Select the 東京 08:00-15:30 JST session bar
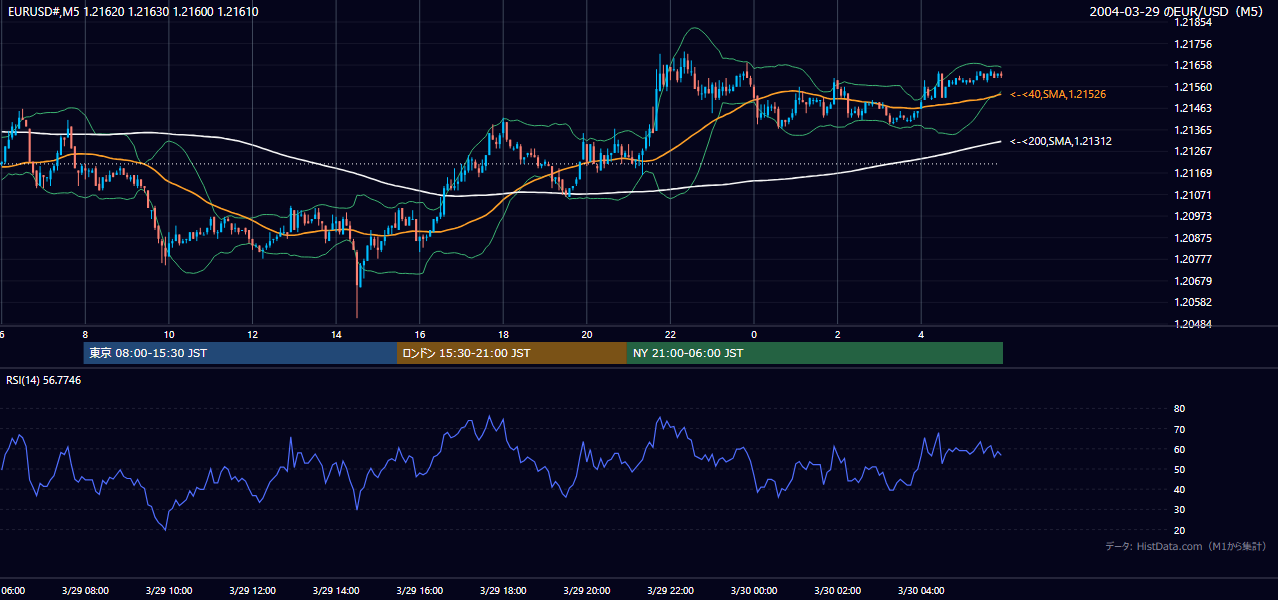 click(x=240, y=353)
